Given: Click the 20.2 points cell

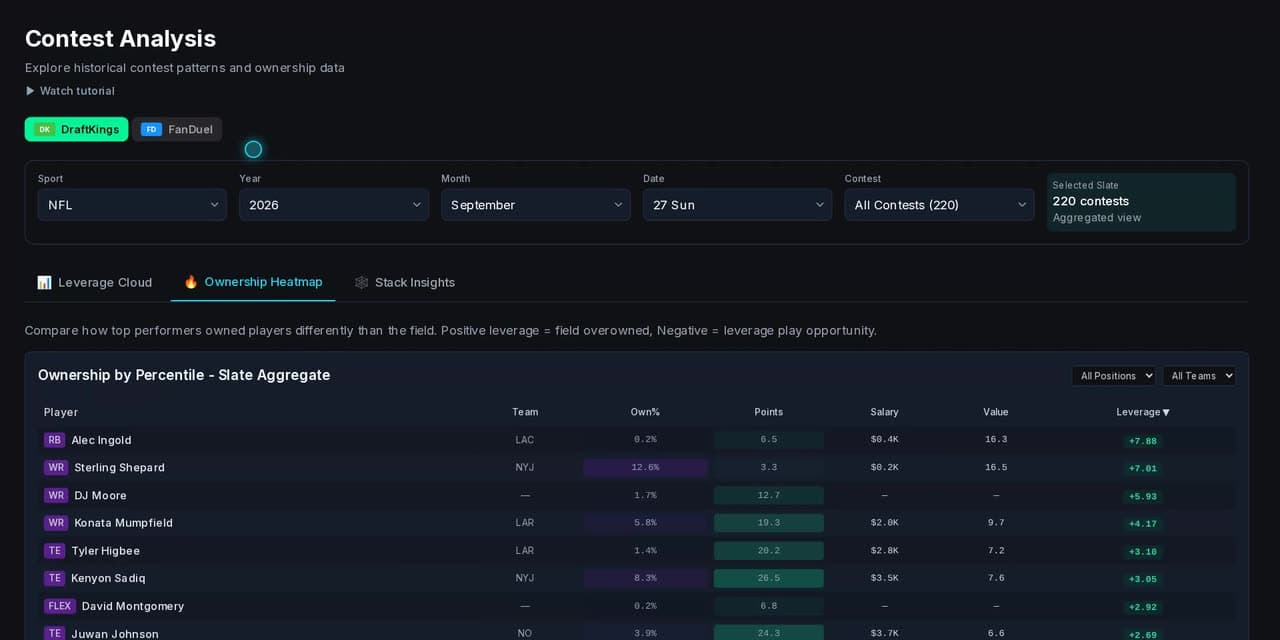Looking at the screenshot, I should (x=768, y=551).
